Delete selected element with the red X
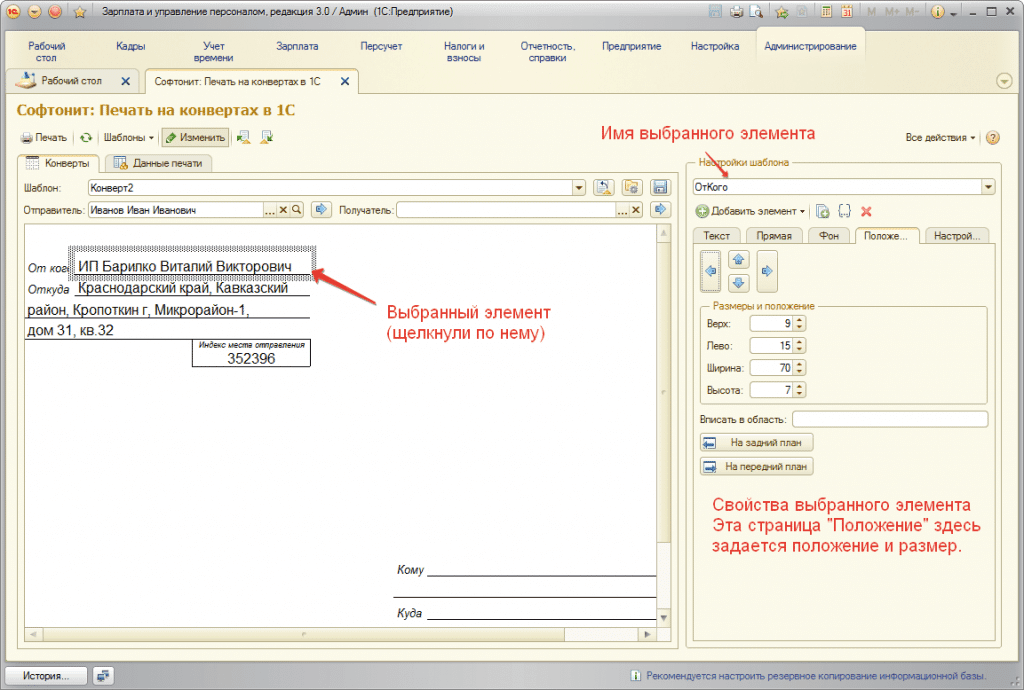Viewport: 1024px width, 690px height. click(866, 212)
